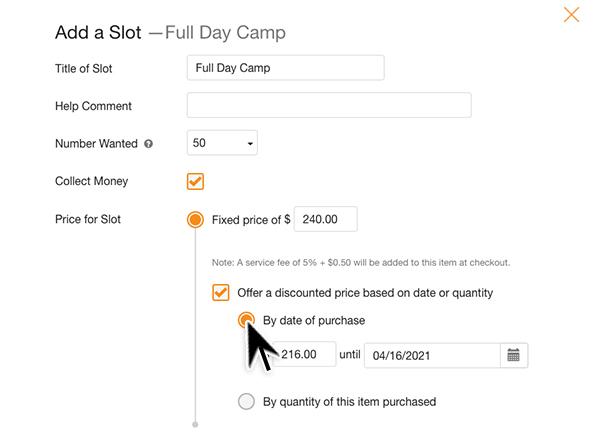Choose By quantity of this item purchased
This screenshot has width=610, height=437.
point(246,402)
